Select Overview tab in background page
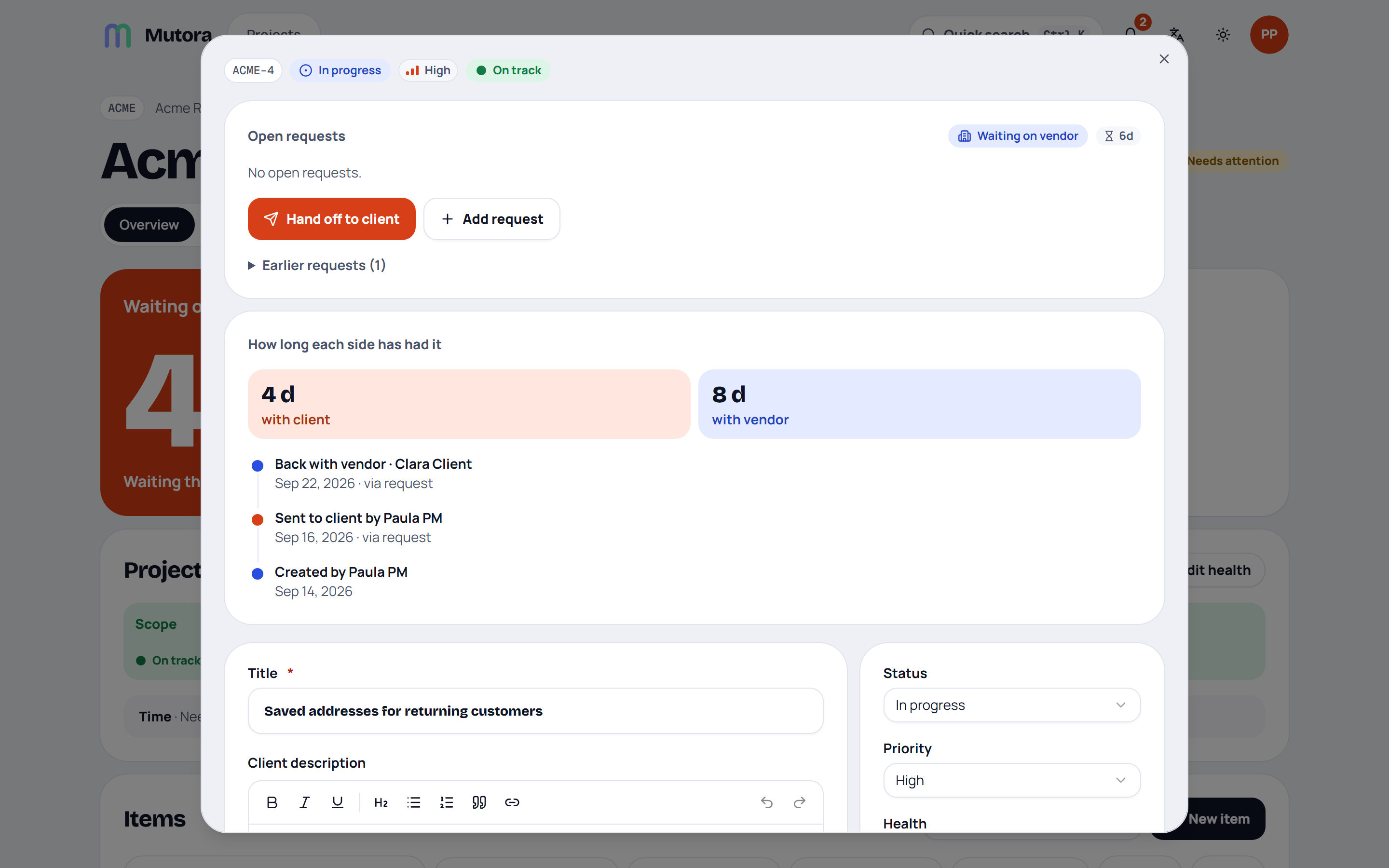Screen dimensions: 1389x868 [149, 224]
